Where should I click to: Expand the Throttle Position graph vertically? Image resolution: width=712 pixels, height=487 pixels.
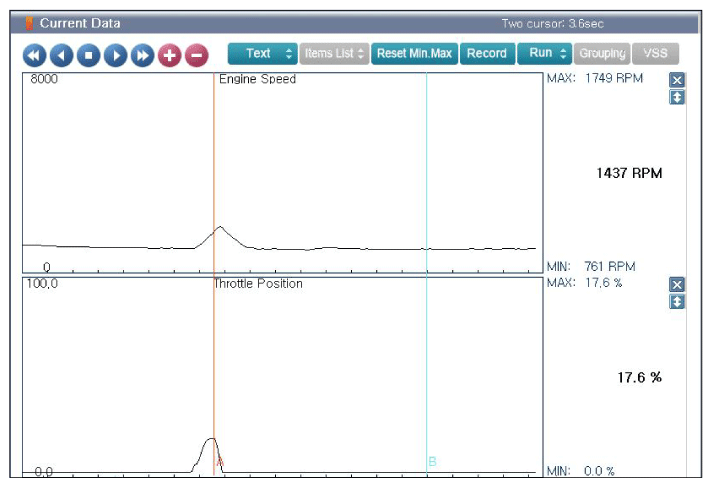tap(677, 302)
